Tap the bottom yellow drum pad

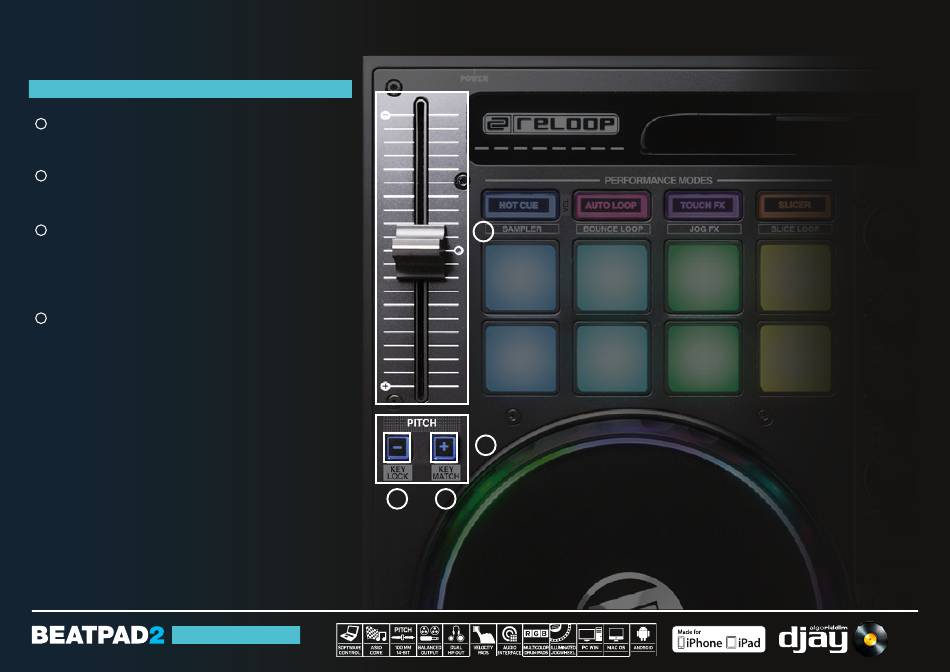[795, 358]
